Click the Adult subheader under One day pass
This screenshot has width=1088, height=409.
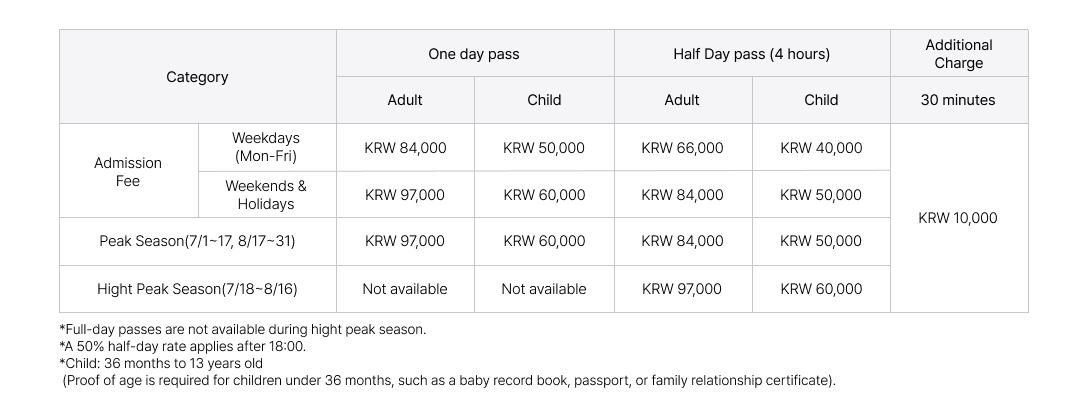[405, 100]
